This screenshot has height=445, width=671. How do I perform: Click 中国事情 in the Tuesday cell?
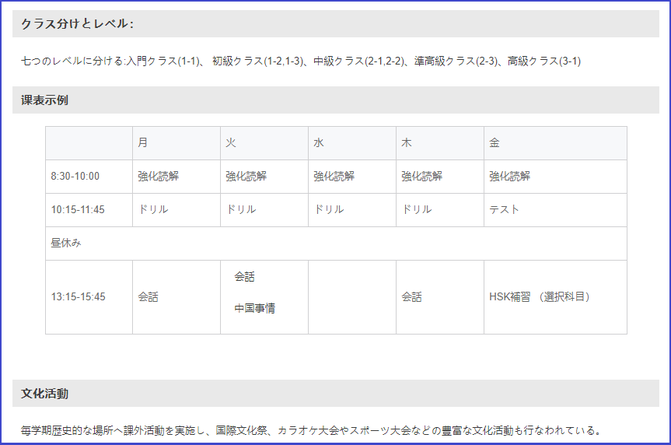click(255, 309)
